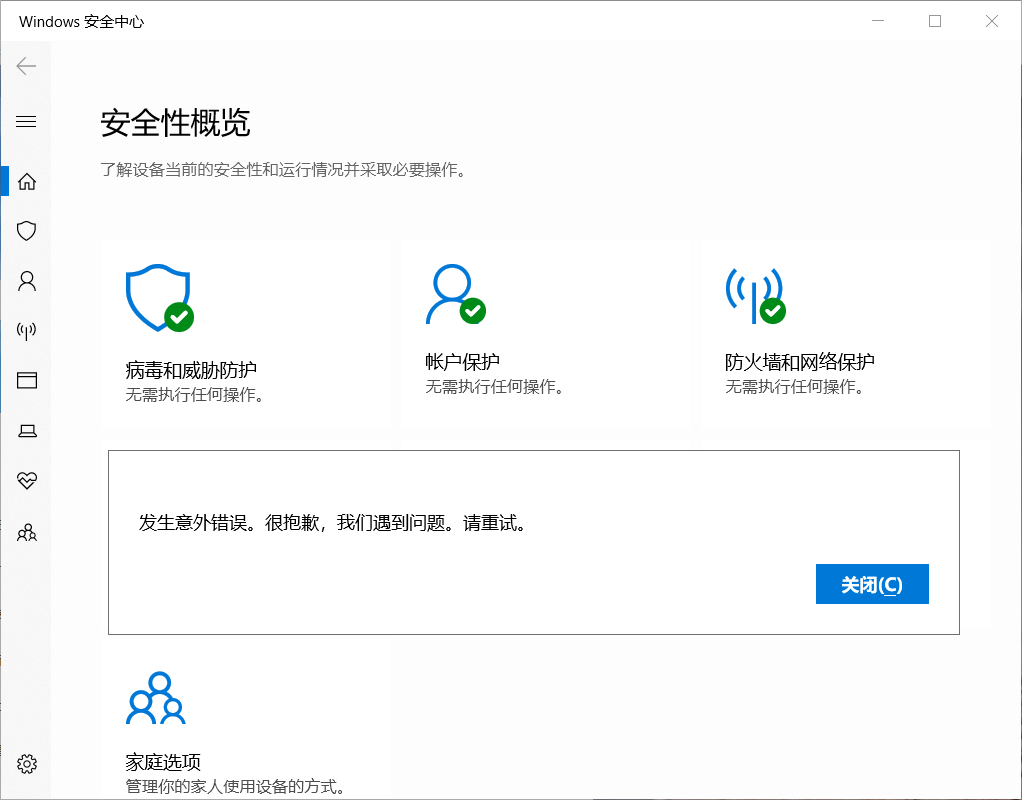Open 防火墙和网络保护 tile title
This screenshot has width=1022, height=800.
pyautogui.click(x=800, y=362)
